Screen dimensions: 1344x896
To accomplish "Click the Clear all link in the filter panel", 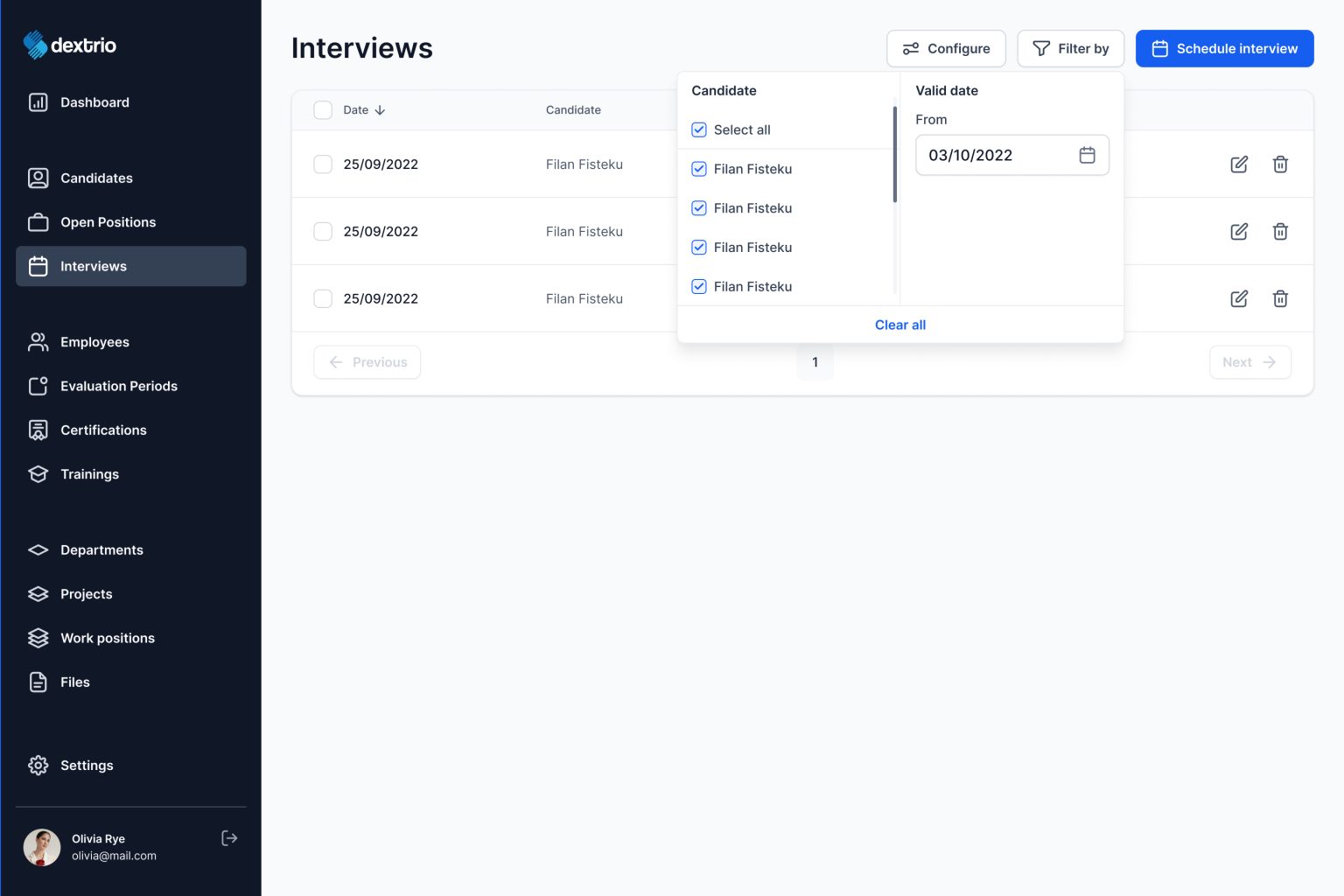I will coord(899,325).
